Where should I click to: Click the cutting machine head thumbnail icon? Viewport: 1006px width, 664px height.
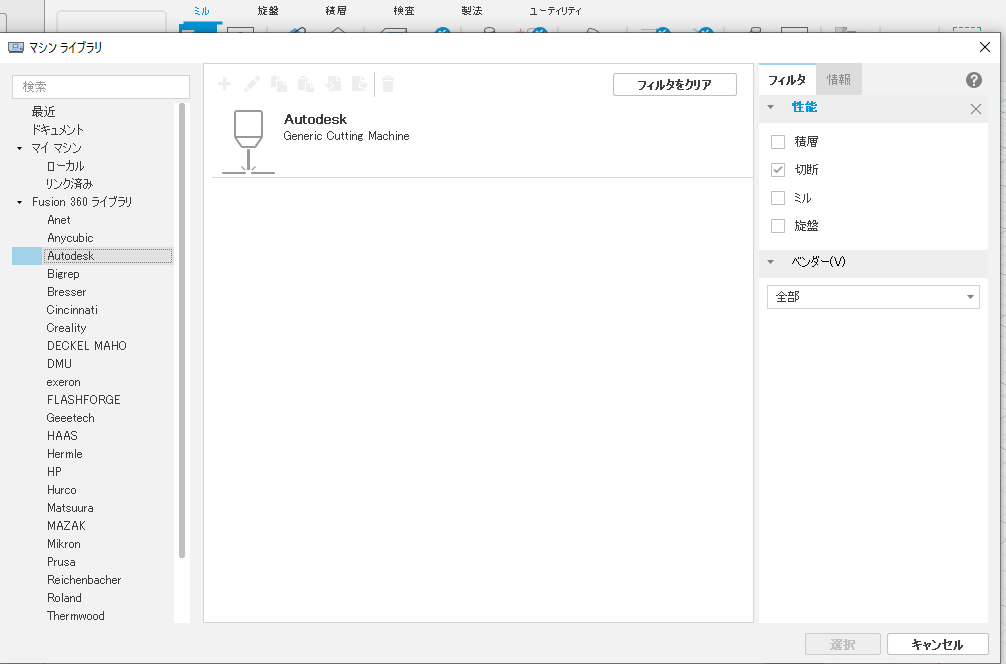click(248, 142)
